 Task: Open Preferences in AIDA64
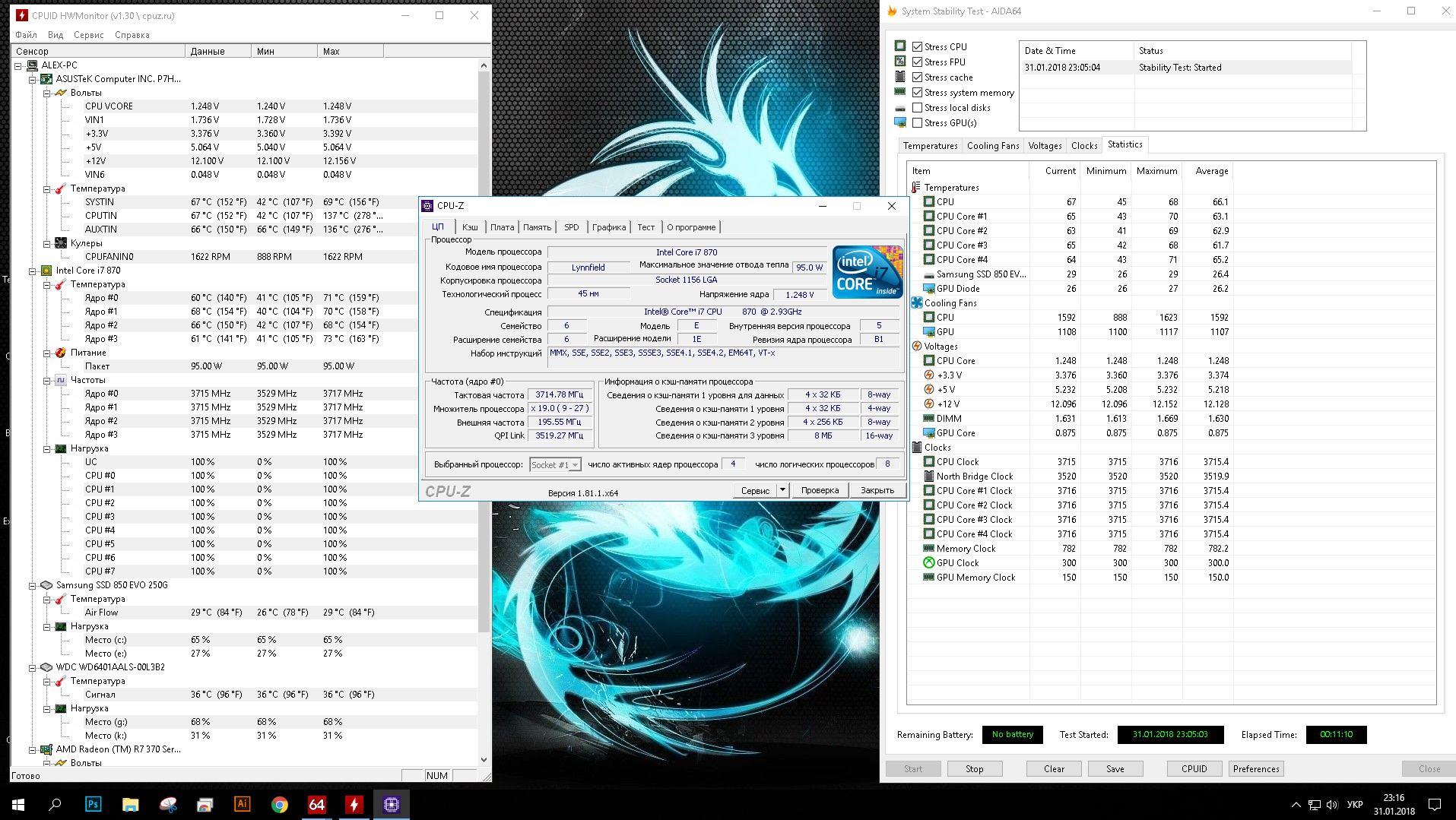point(1256,768)
